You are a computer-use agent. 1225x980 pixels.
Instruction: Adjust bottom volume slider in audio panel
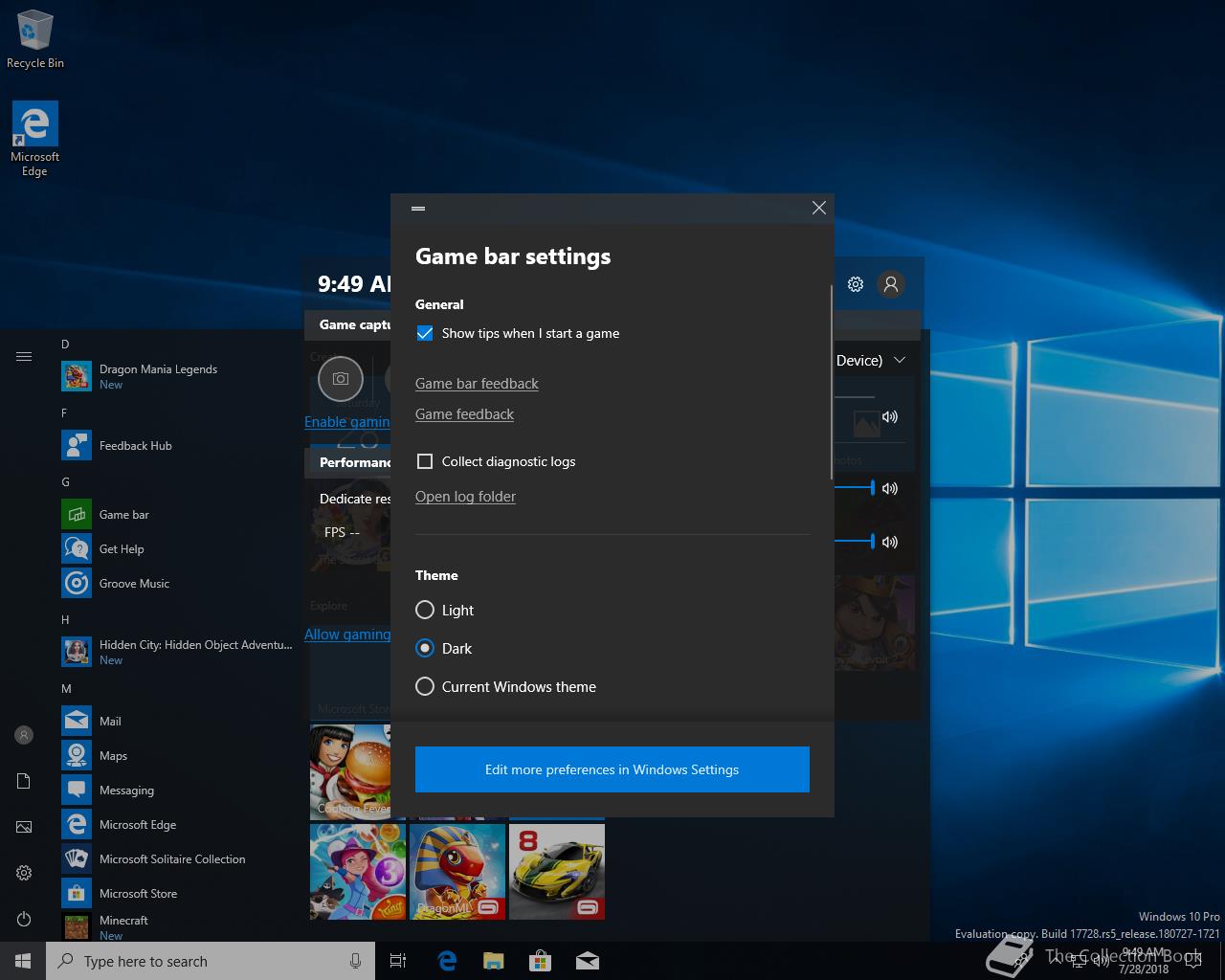coord(873,542)
